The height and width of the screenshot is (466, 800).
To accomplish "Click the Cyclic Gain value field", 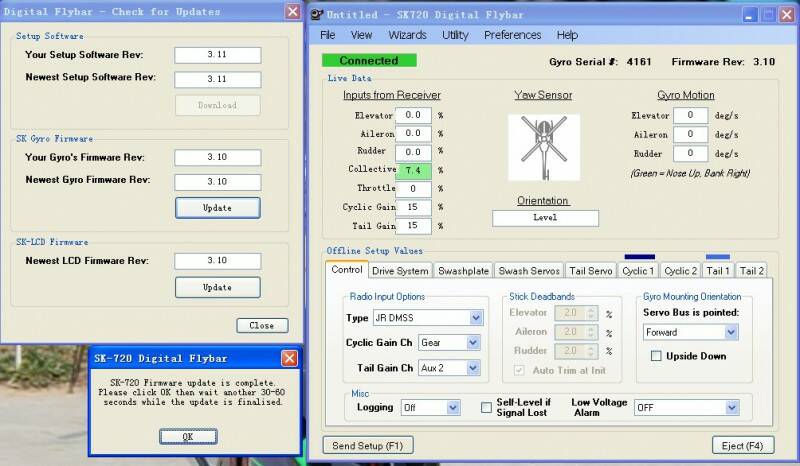I will click(413, 207).
